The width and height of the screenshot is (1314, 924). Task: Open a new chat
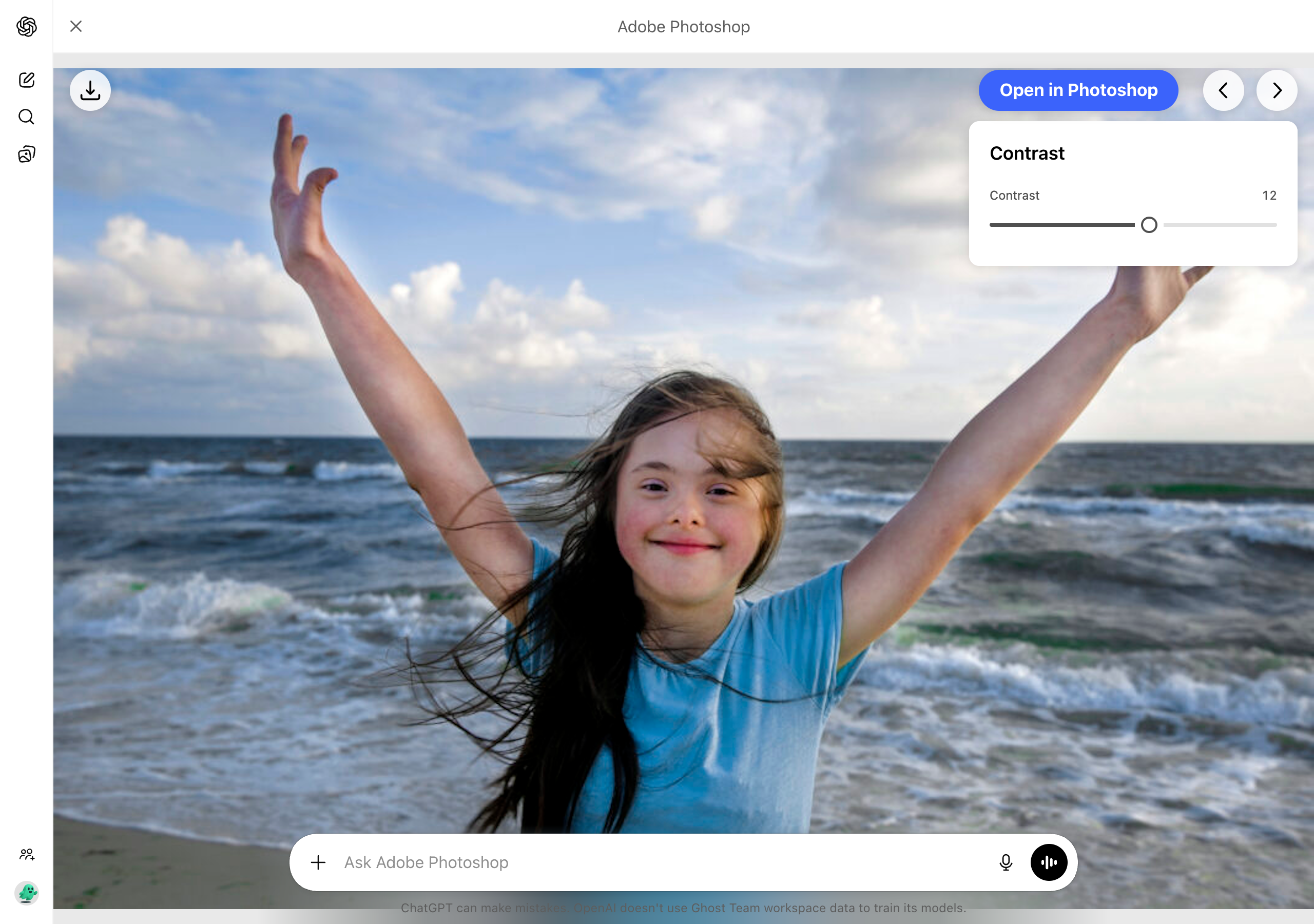26,80
